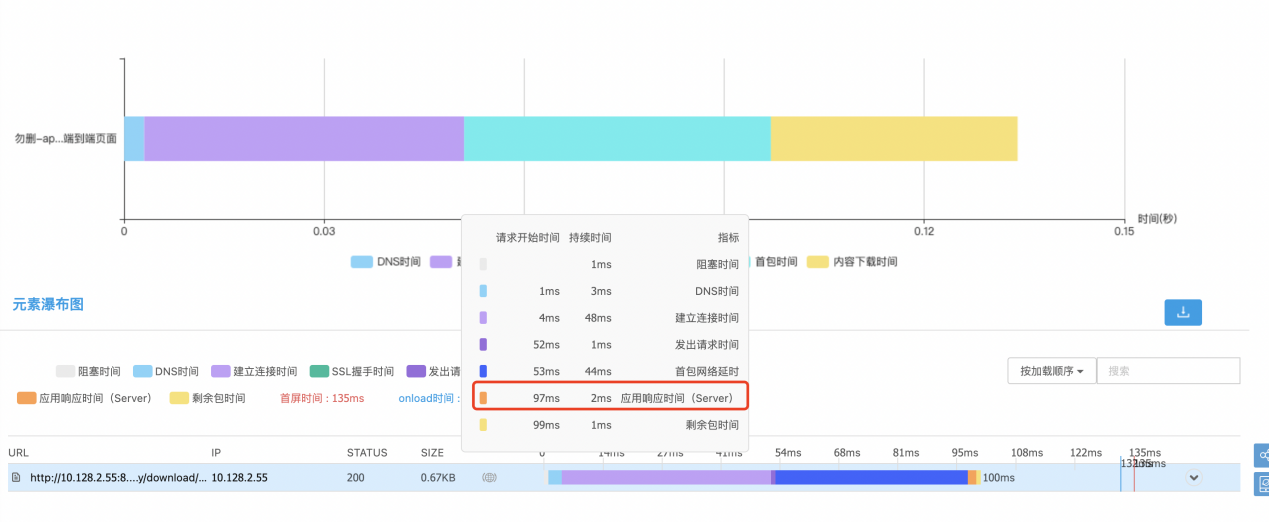Click the yellow download segment in top chart
1269x522 pixels.
(893, 138)
